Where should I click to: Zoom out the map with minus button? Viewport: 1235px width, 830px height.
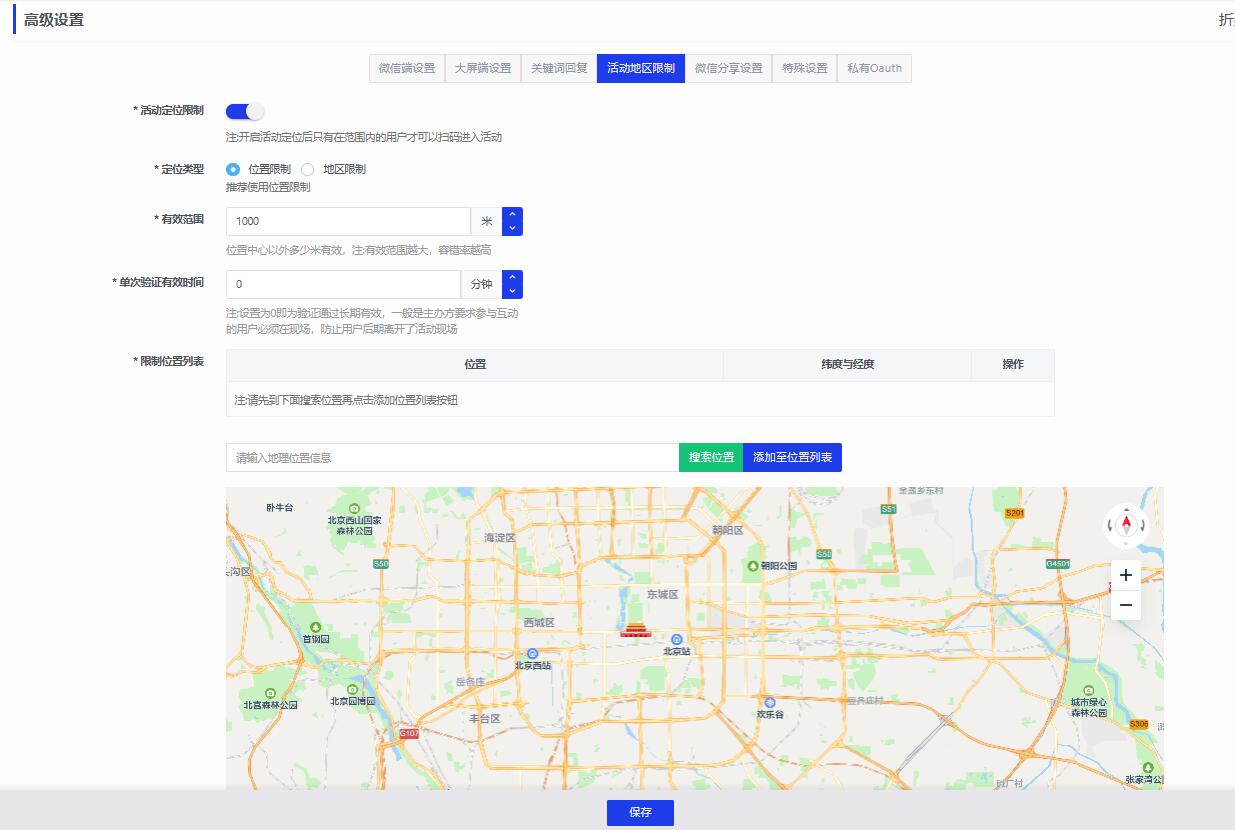[x=1126, y=605]
